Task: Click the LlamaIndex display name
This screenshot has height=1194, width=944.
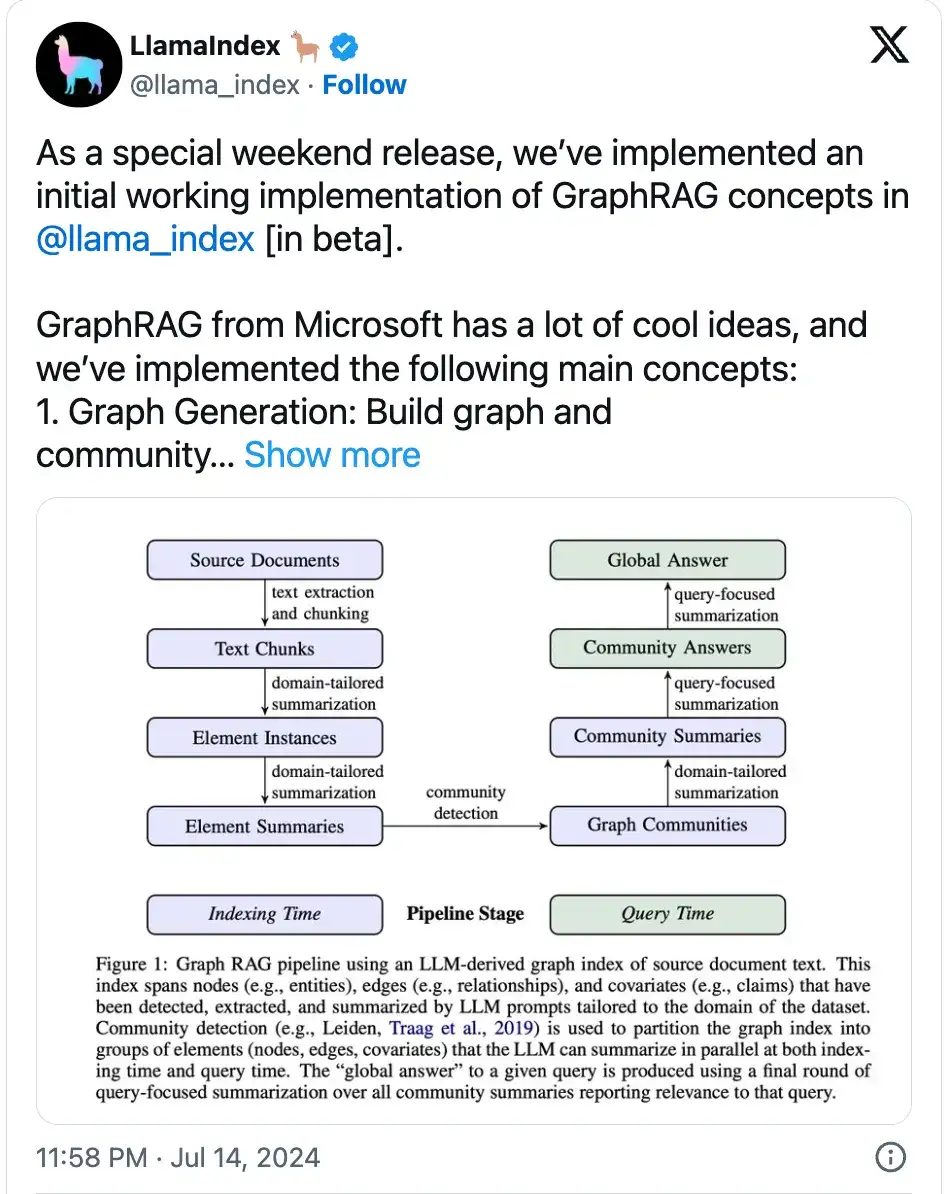Action: pyautogui.click(x=204, y=44)
